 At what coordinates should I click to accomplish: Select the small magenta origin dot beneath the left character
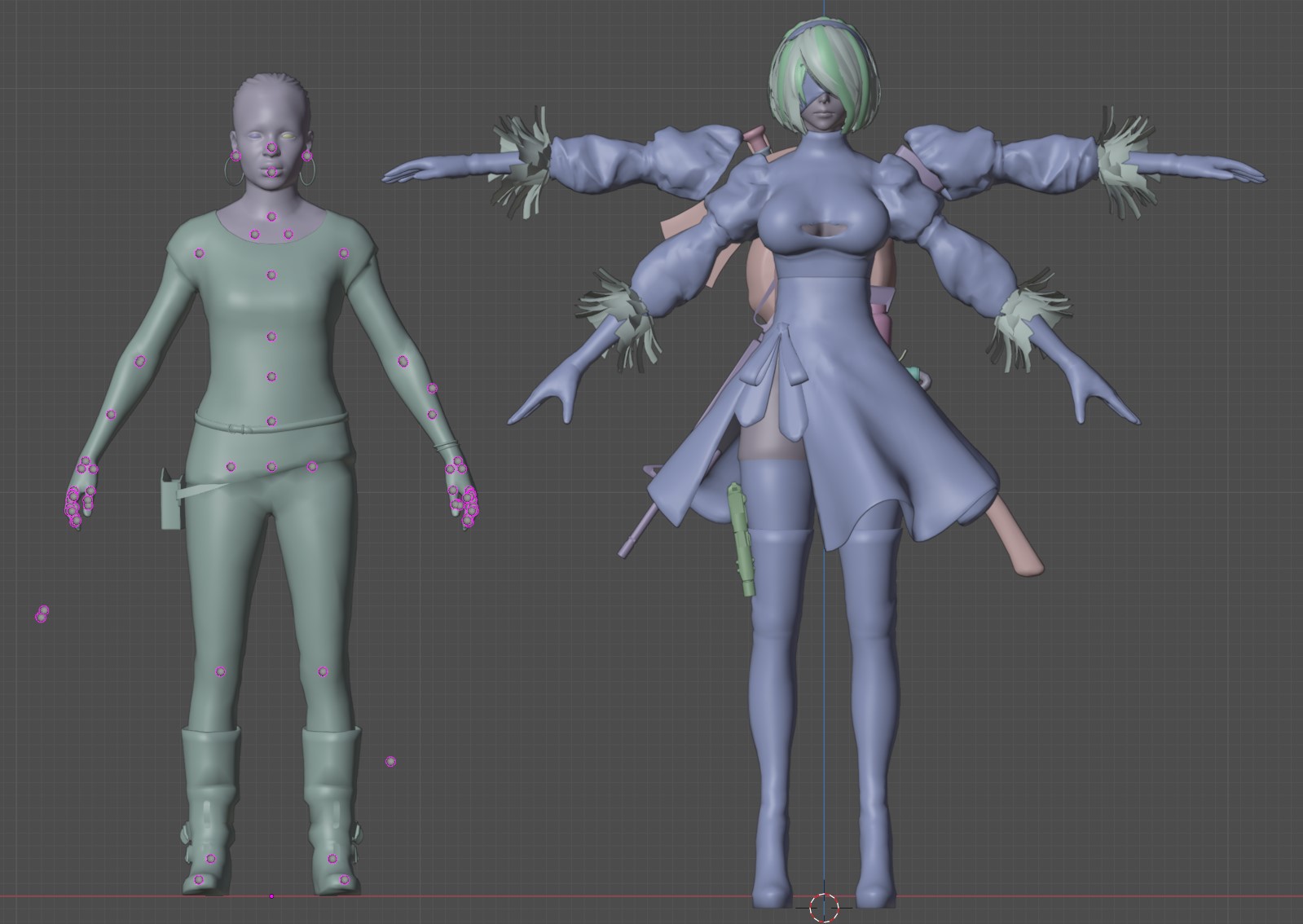point(271,896)
